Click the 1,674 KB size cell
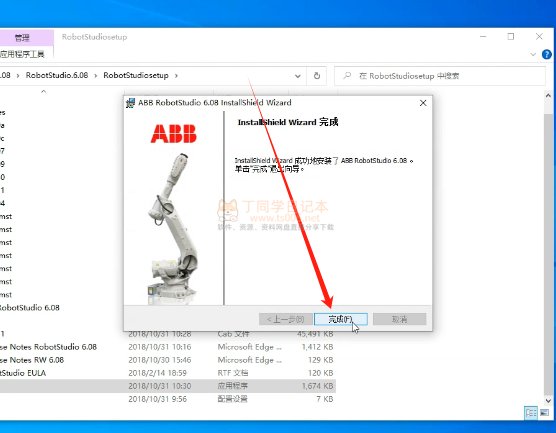This screenshot has width=556, height=433. click(317, 386)
